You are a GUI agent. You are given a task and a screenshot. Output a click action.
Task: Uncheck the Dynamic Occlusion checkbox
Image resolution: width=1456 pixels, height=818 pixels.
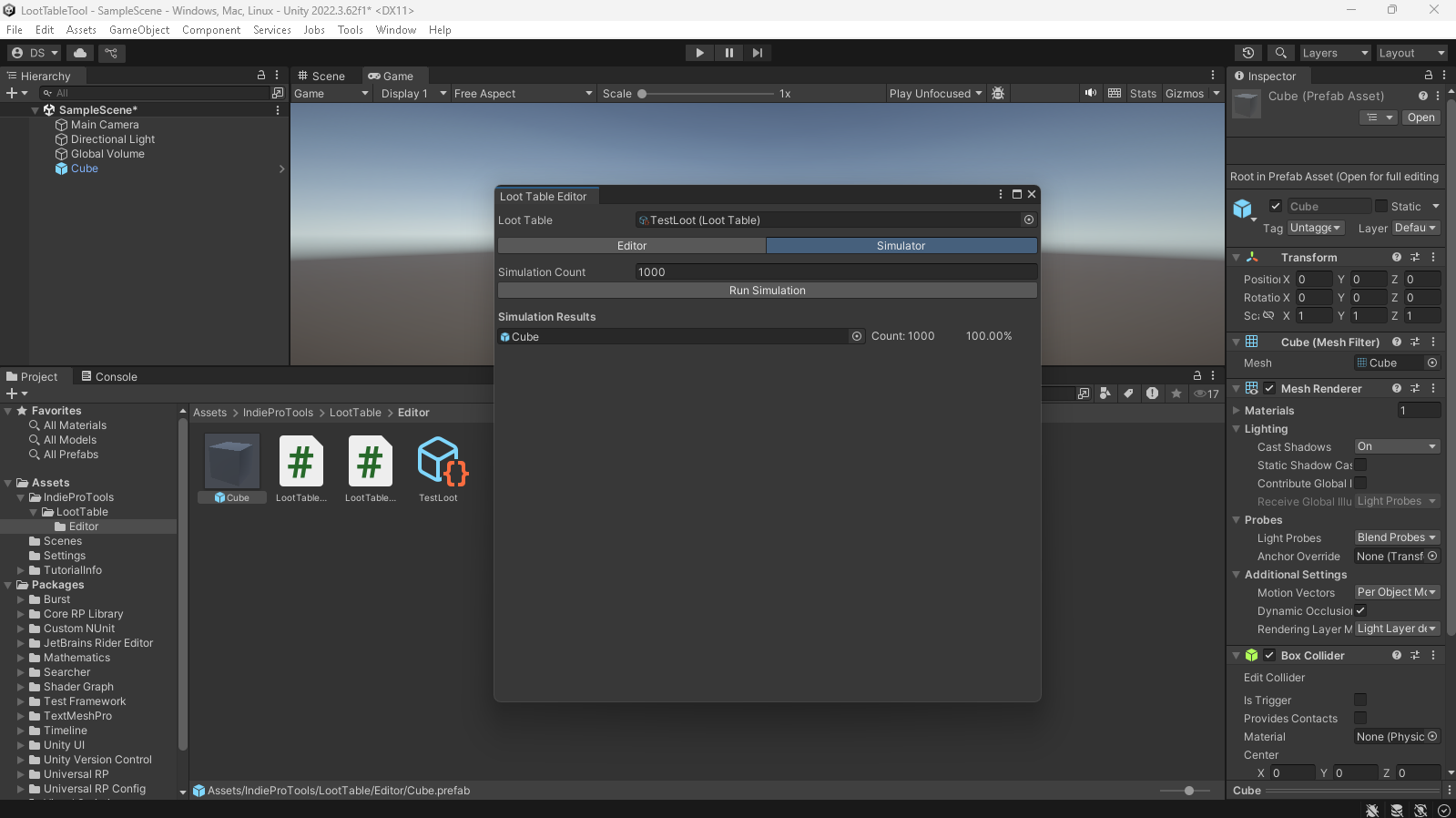click(x=1360, y=610)
